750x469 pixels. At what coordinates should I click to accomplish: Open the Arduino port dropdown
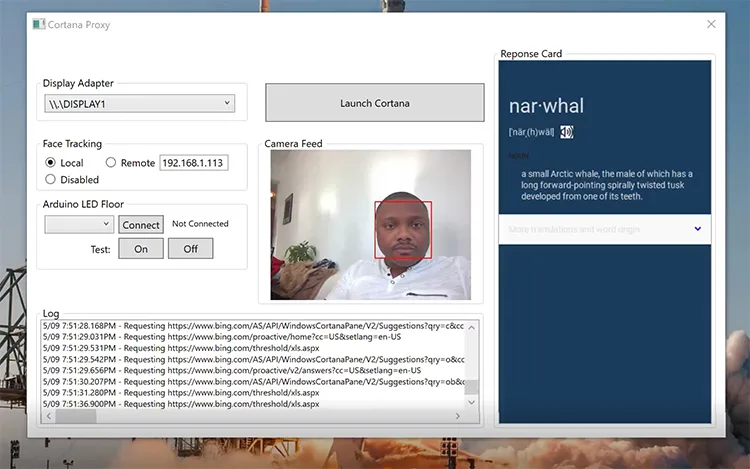79,224
